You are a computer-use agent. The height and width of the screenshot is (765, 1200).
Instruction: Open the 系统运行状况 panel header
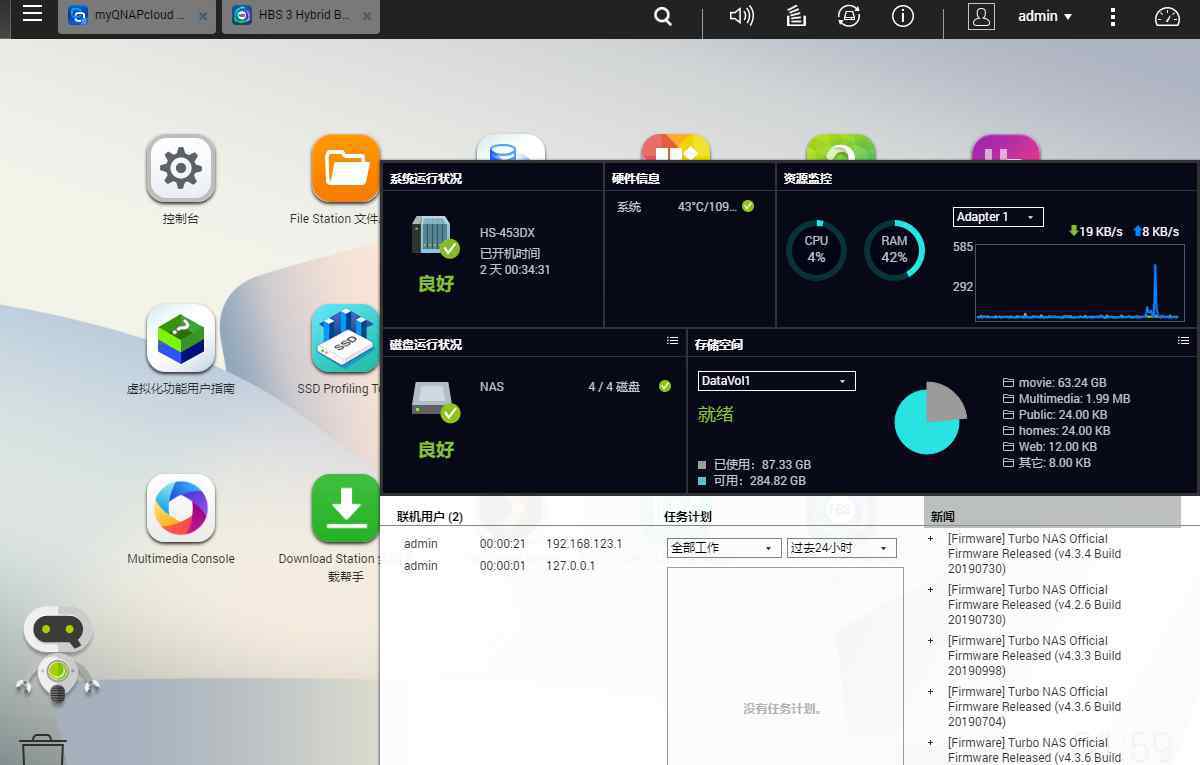pyautogui.click(x=426, y=179)
